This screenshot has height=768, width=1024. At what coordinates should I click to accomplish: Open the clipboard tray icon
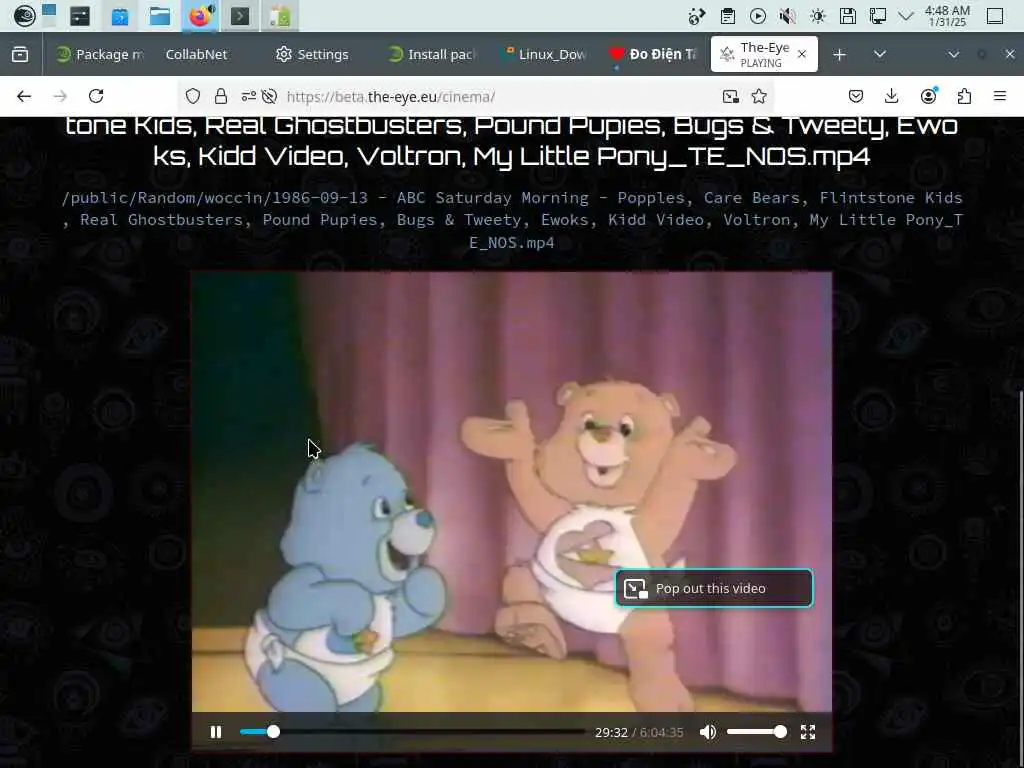tap(728, 16)
